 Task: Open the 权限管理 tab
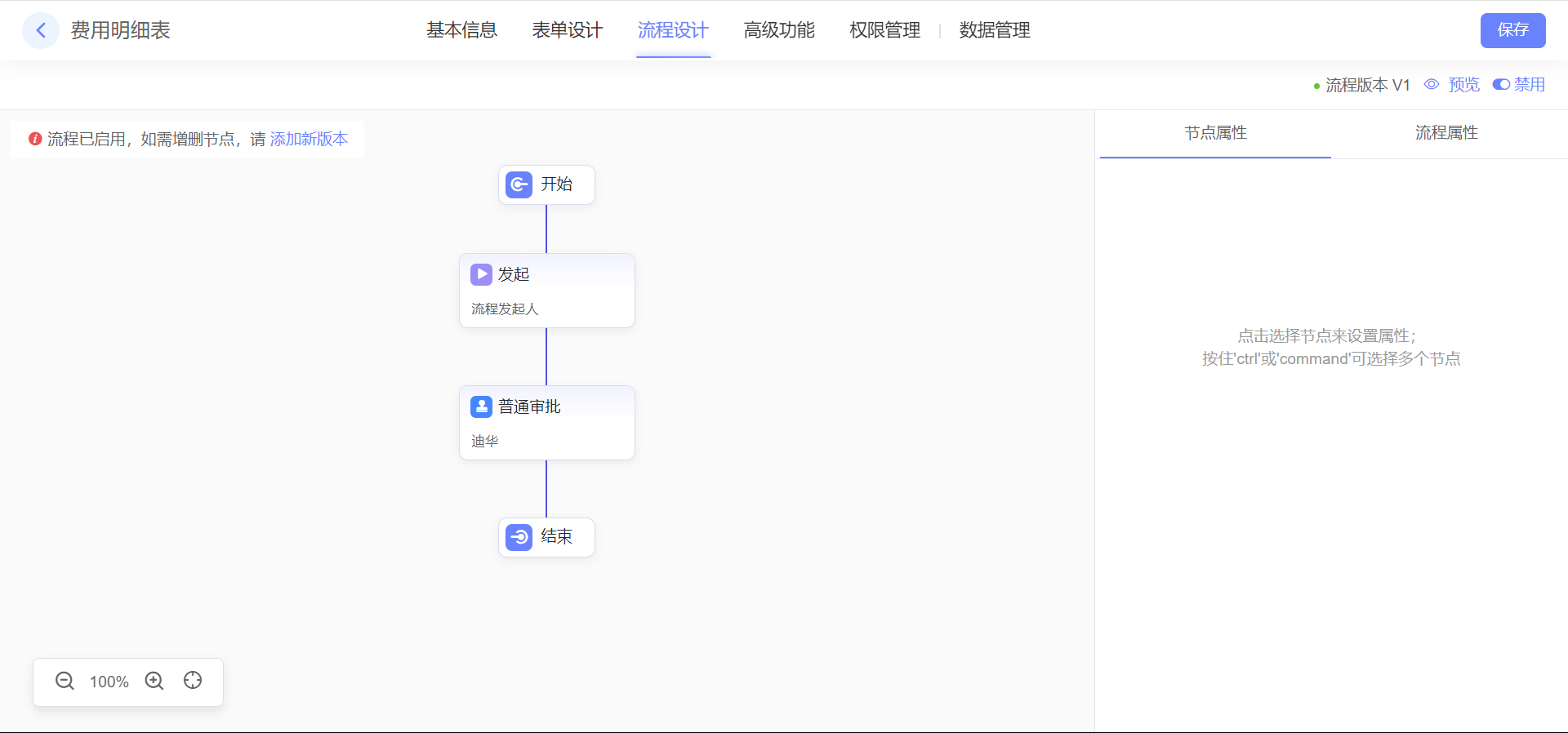(884, 31)
